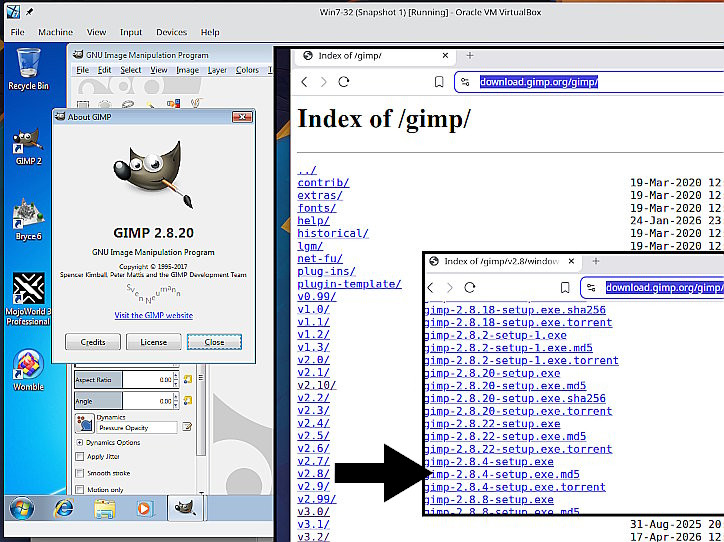Screen dimensions: 724x542
Task: Click Pressure Opacity dynamics field
Action: coord(137,428)
